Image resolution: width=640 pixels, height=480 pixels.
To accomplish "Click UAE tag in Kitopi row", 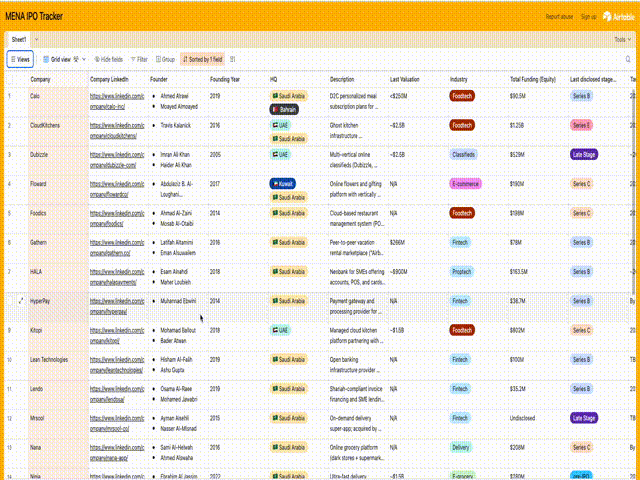I will click(280, 330).
